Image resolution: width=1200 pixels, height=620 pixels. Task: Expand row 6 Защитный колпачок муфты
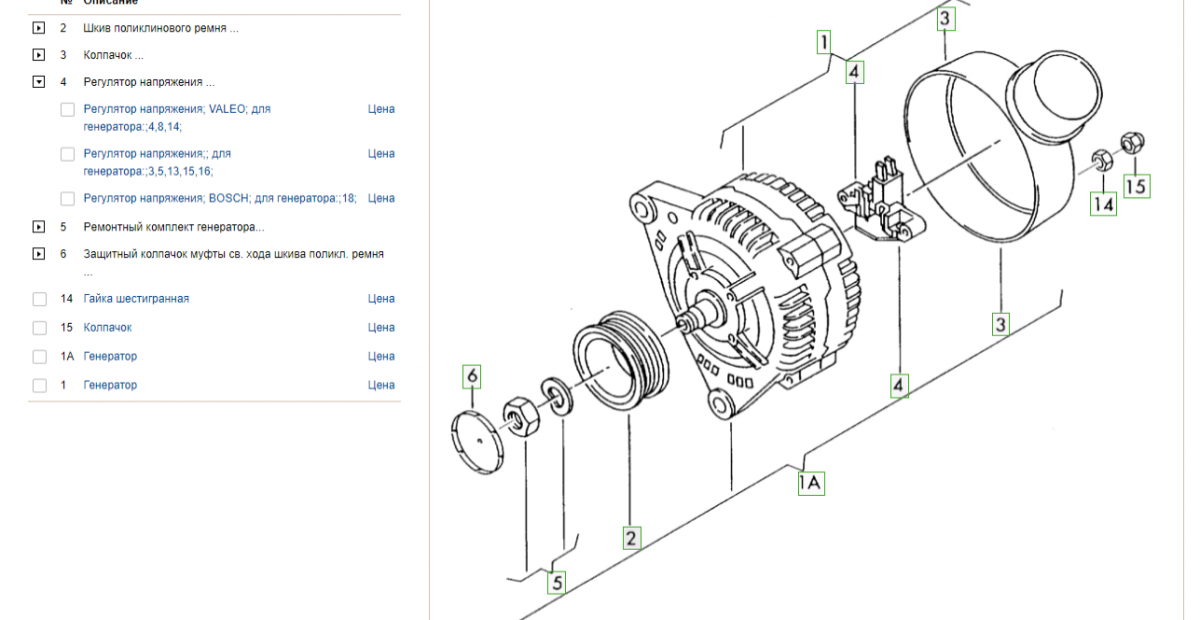39,254
